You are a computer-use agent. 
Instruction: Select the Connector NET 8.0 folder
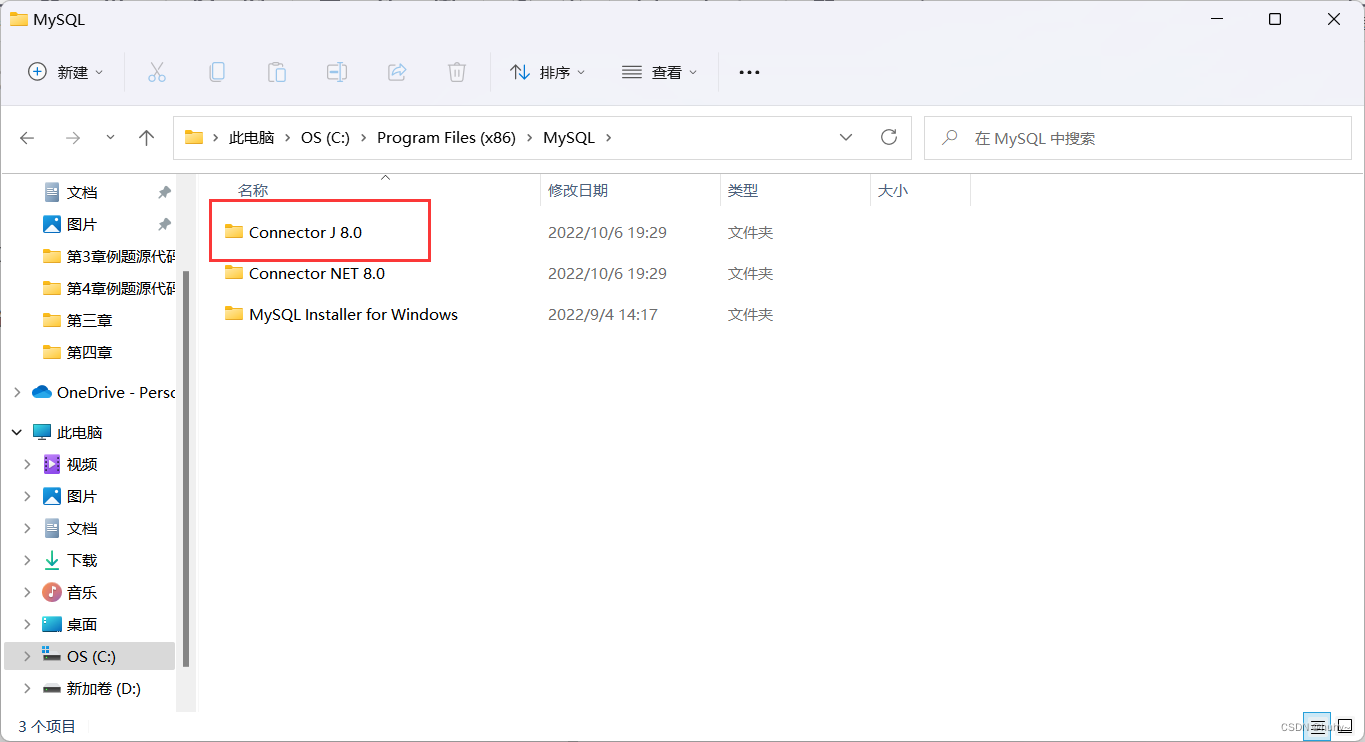(317, 273)
